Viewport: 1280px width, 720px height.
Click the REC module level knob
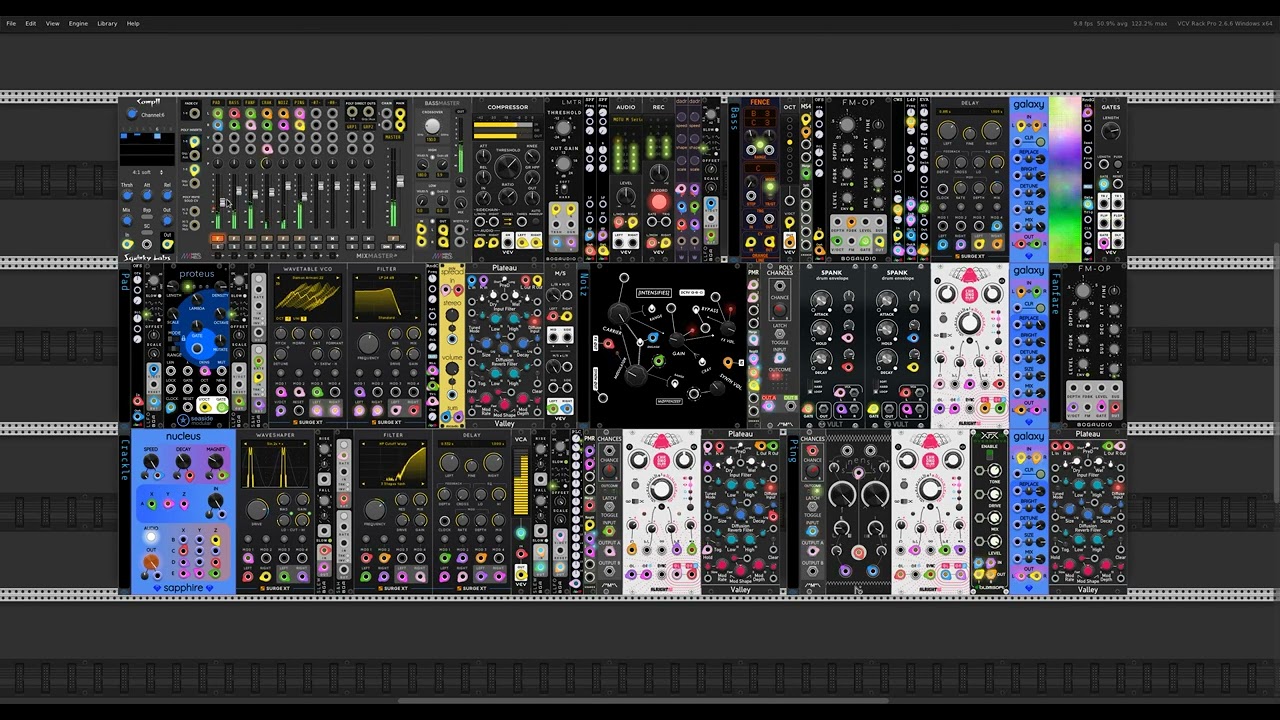click(x=659, y=172)
